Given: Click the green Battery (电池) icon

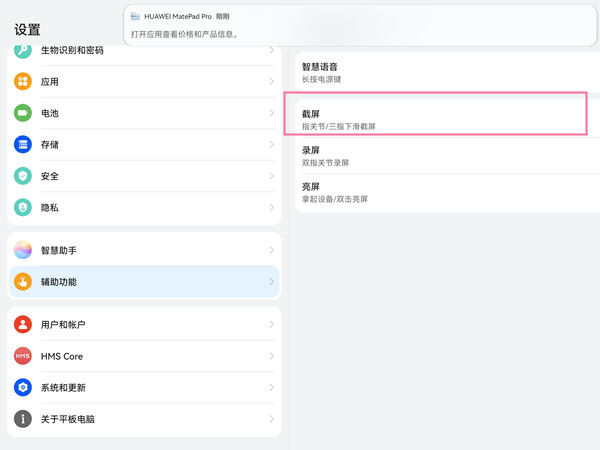Looking at the screenshot, I should click(x=23, y=113).
